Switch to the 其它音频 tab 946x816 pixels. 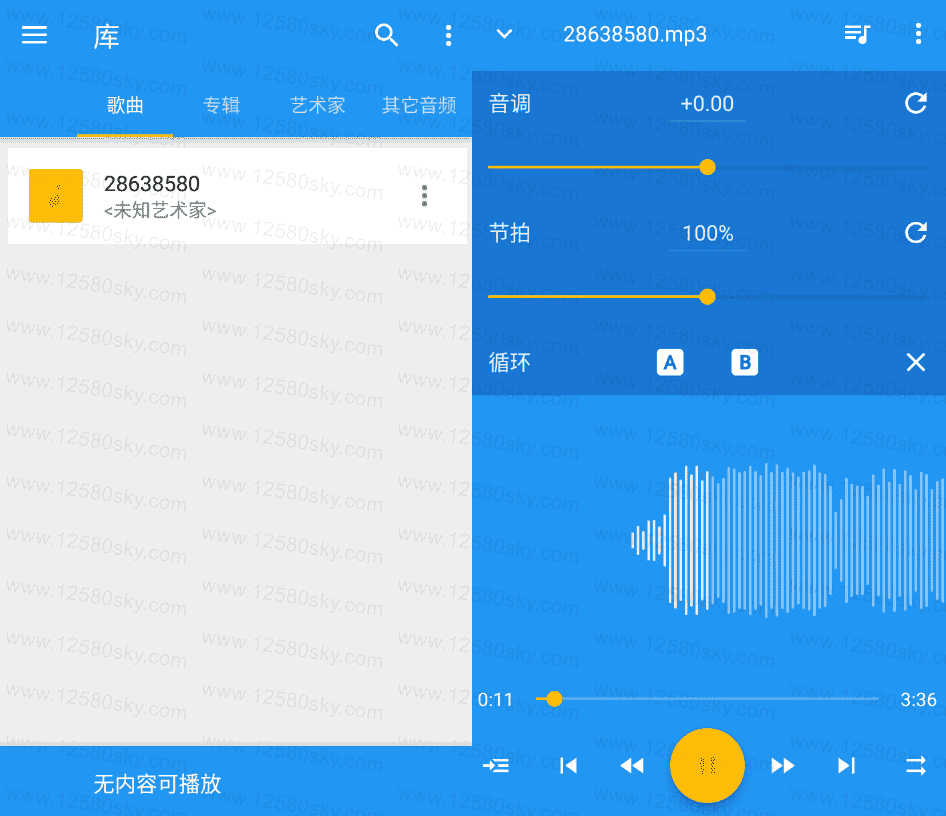click(x=419, y=105)
